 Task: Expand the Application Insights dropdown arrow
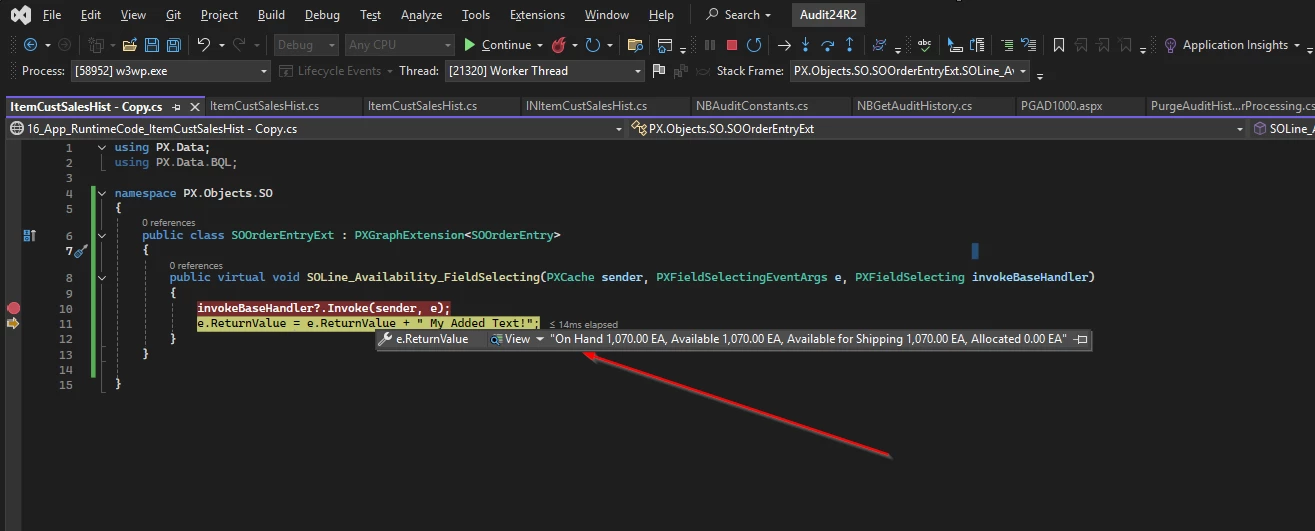1297,45
